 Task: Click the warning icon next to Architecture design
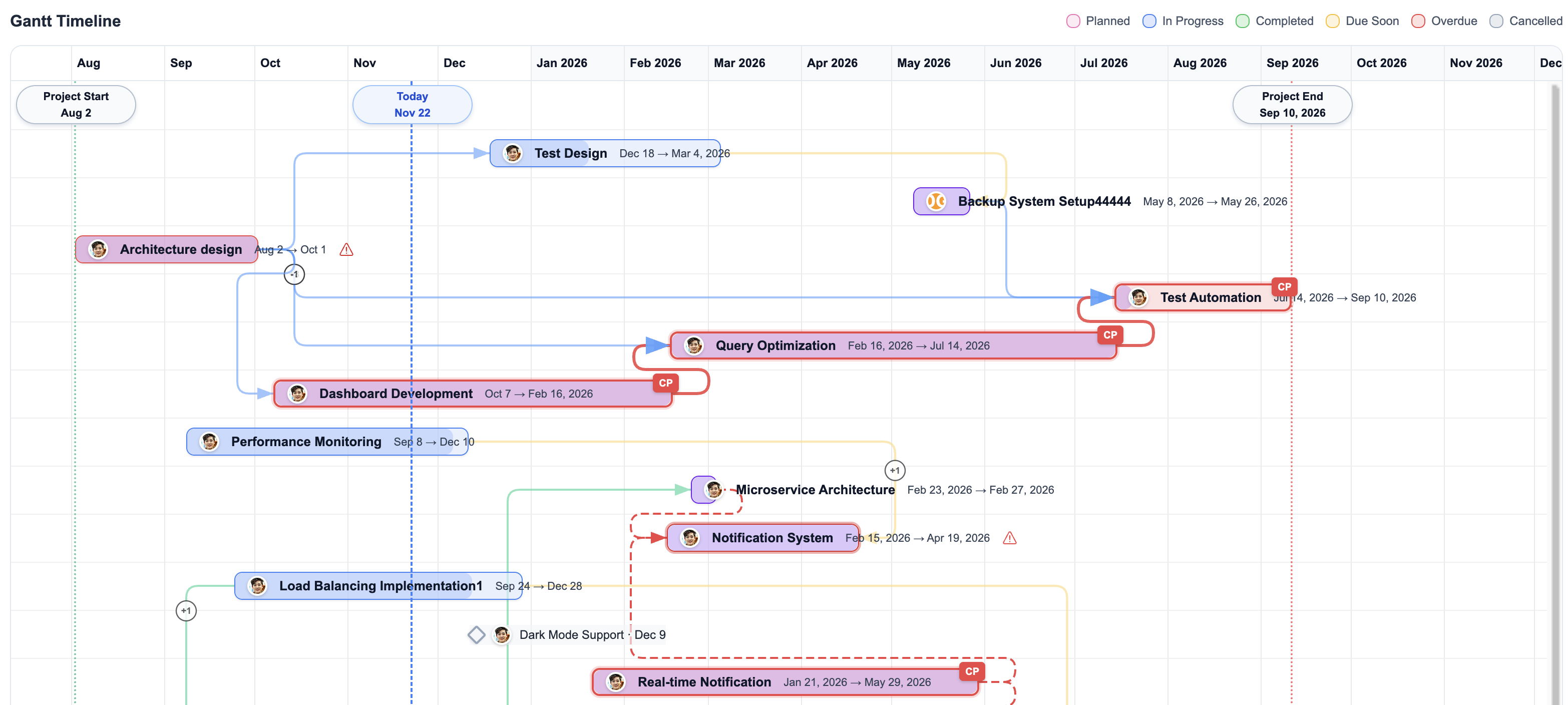pyautogui.click(x=346, y=250)
